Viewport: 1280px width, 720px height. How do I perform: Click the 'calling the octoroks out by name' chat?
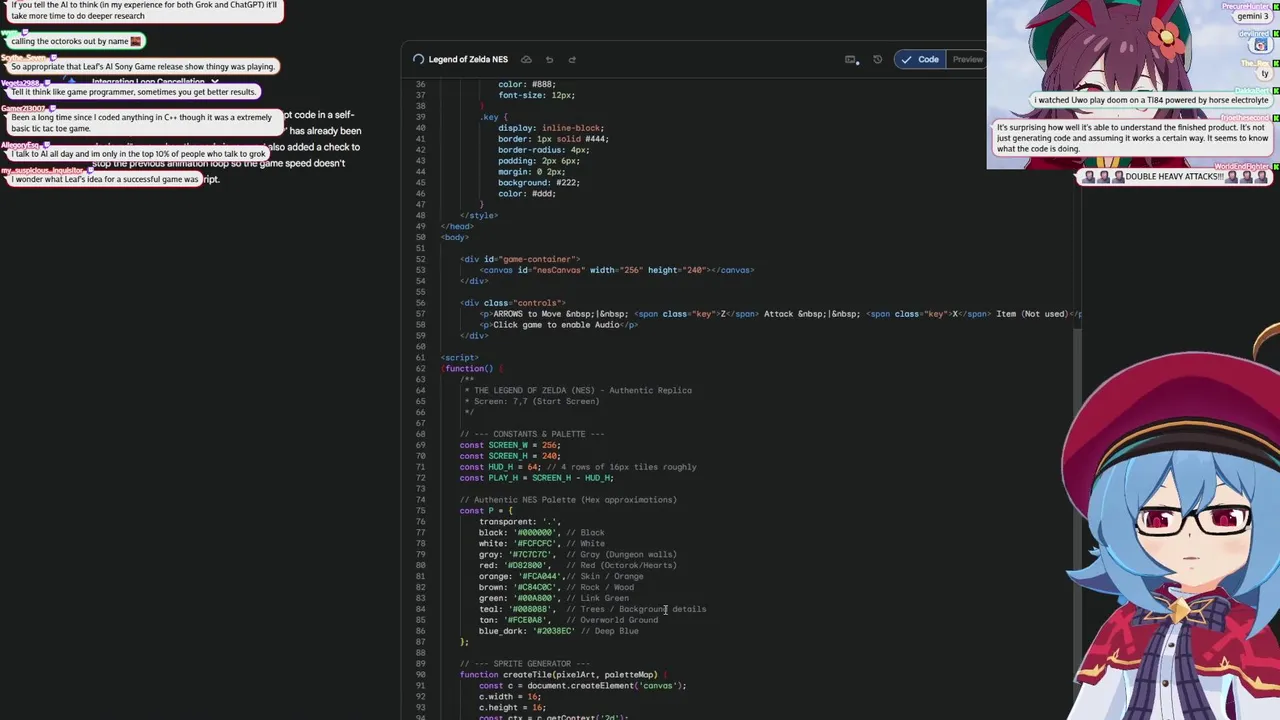tap(76, 41)
